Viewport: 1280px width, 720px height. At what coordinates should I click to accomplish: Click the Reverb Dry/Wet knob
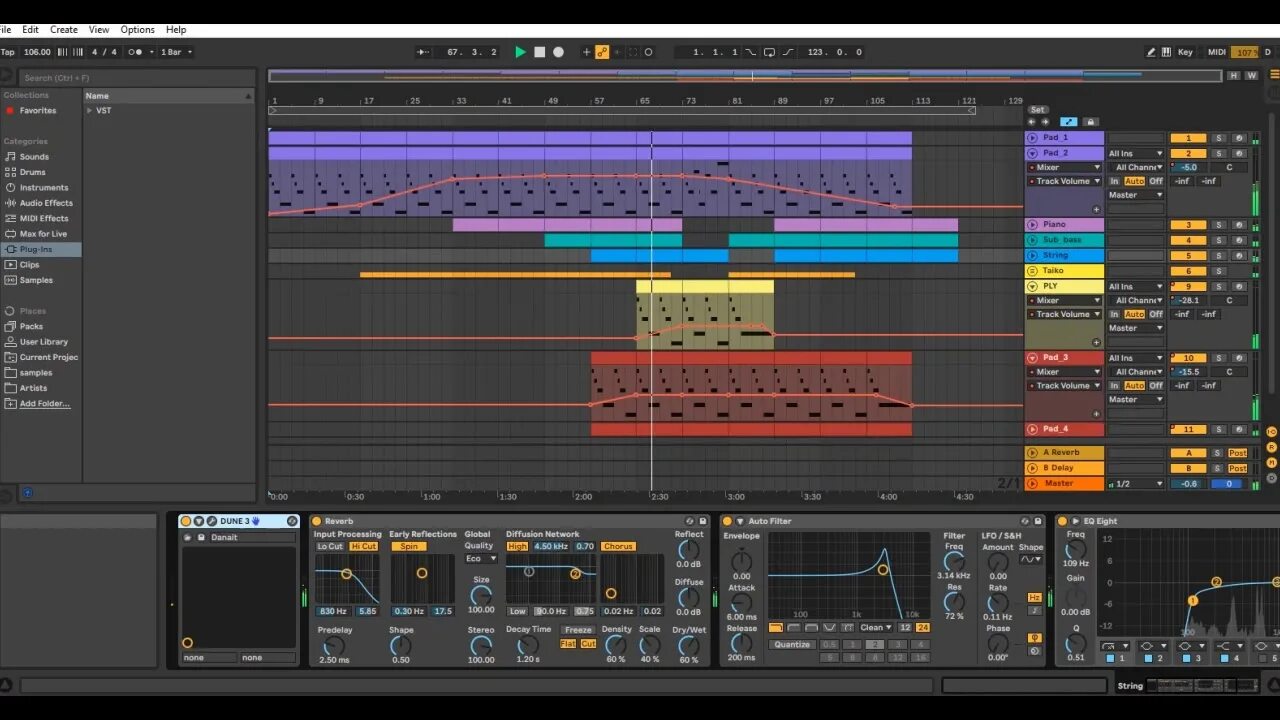689,645
